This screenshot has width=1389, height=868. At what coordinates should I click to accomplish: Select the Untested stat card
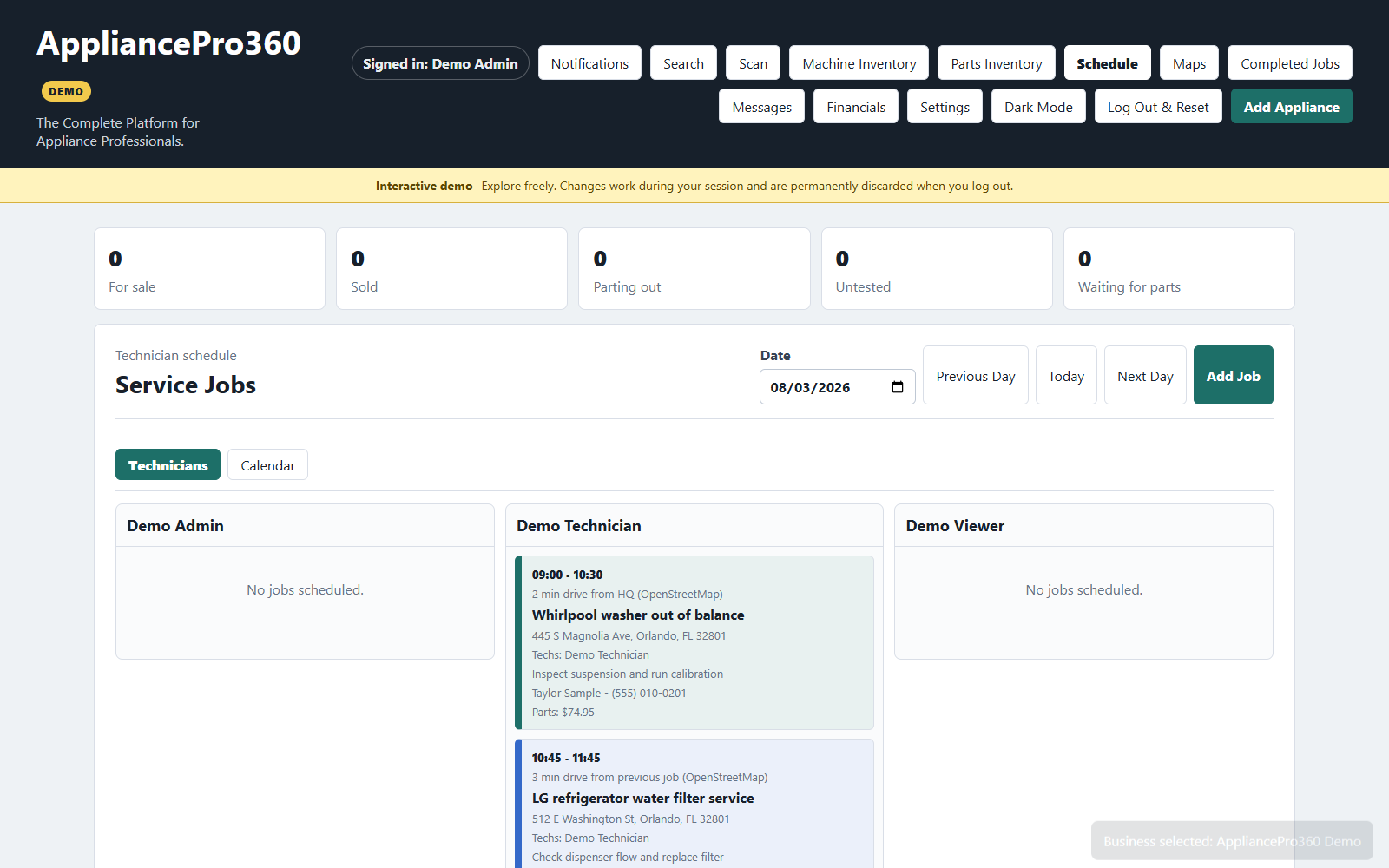click(x=937, y=268)
